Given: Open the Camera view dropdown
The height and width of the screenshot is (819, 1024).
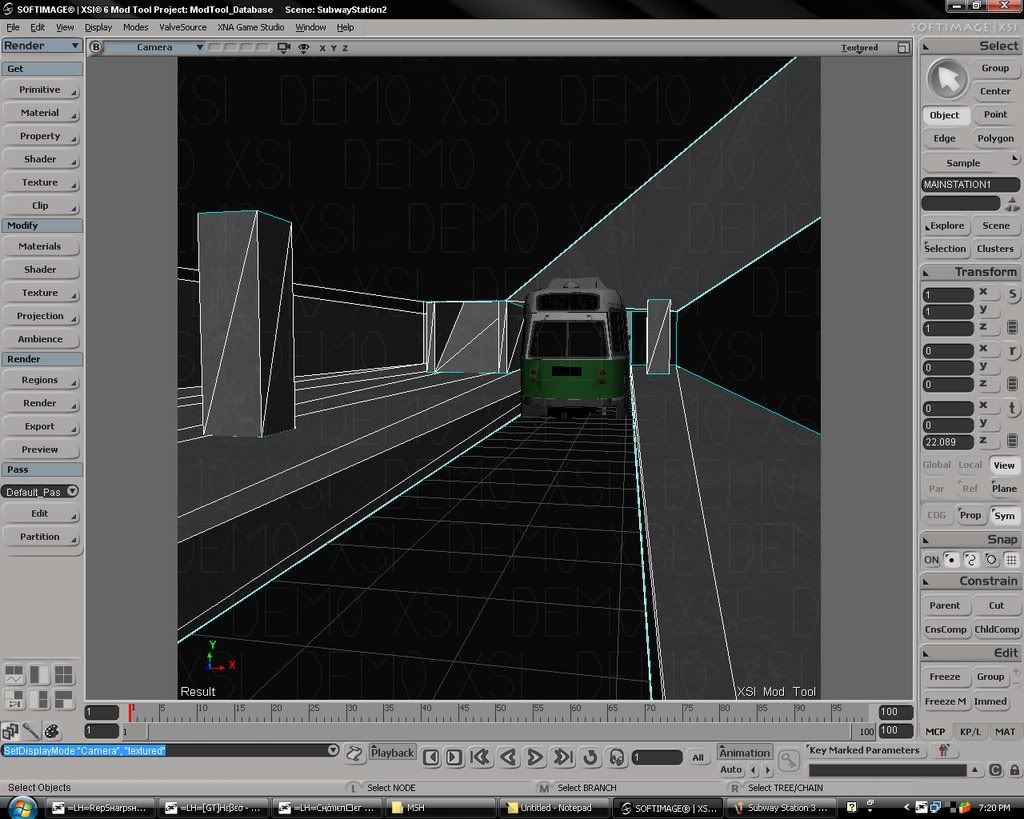Looking at the screenshot, I should click(x=155, y=47).
